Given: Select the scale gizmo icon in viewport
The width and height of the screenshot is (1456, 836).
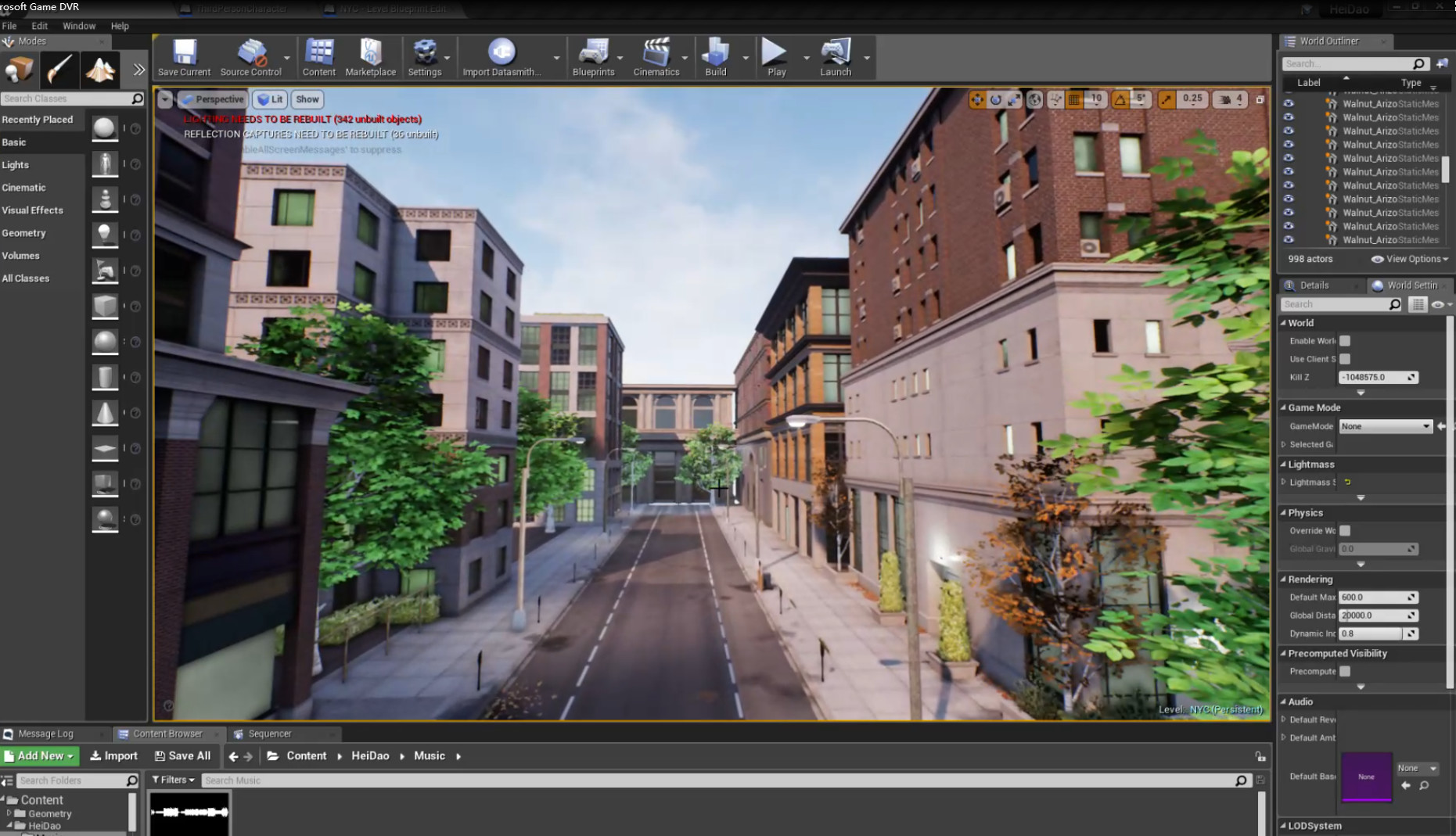Looking at the screenshot, I should [1014, 99].
